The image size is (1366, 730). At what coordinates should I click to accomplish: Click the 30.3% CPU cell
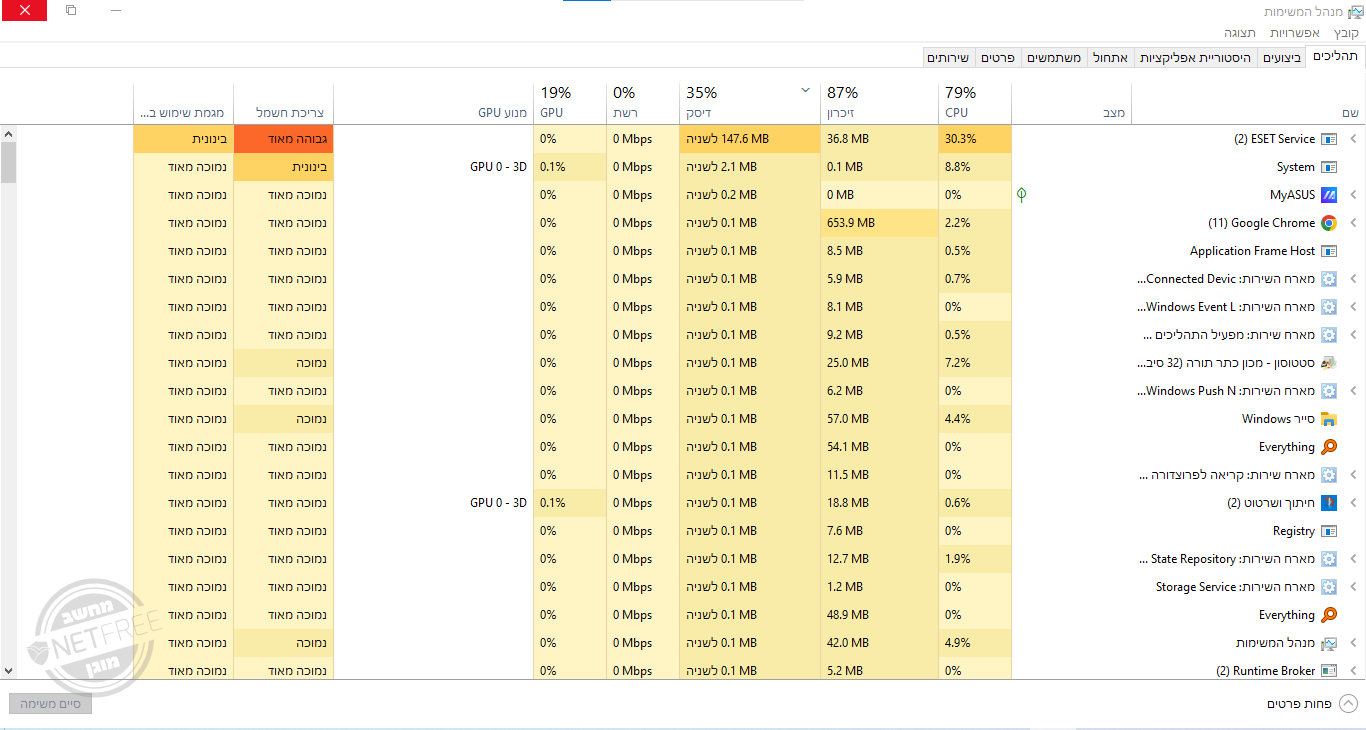coord(975,139)
